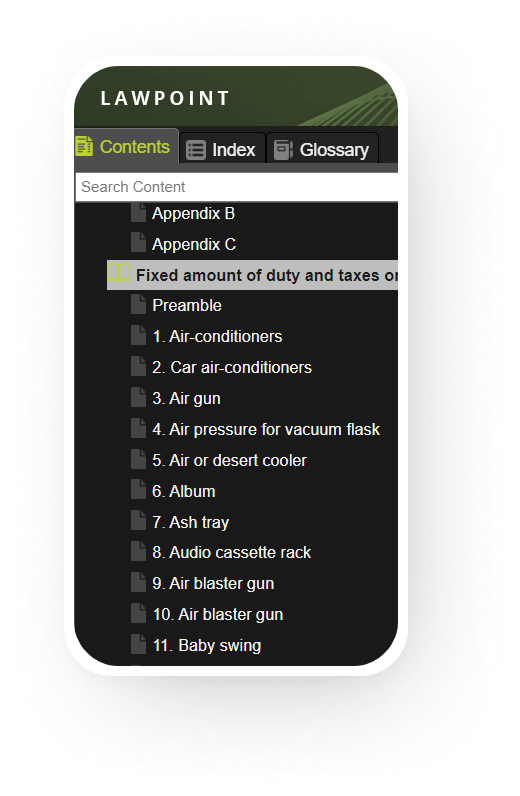Open 3. Air gun entry
Viewport: 520px width, 796px height.
(x=186, y=399)
